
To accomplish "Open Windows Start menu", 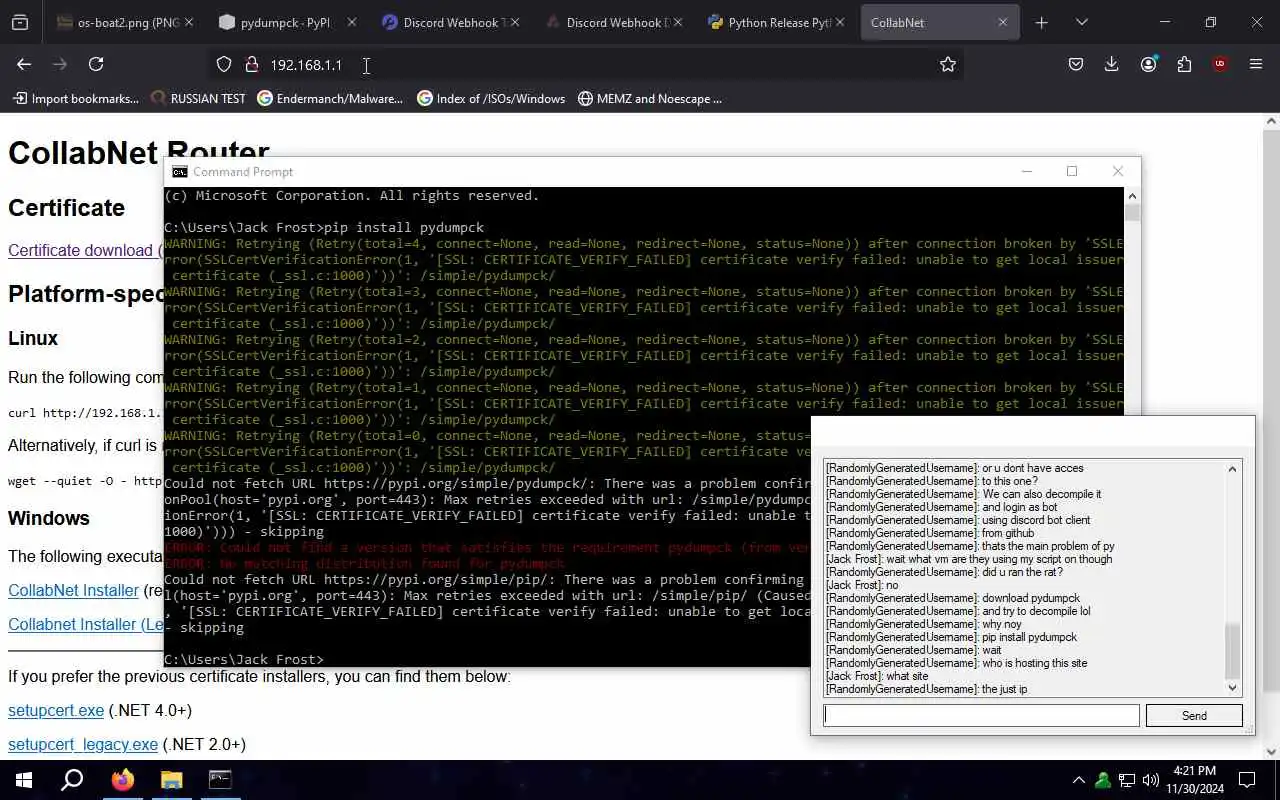I will pyautogui.click(x=24, y=780).
